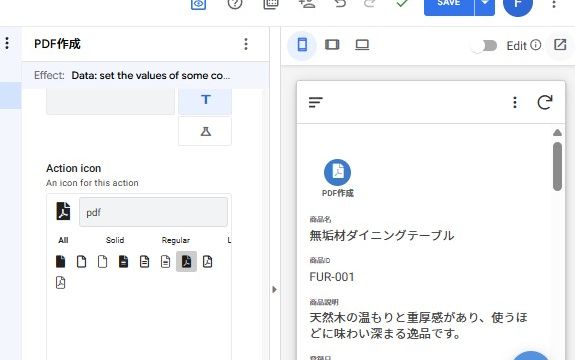Click the Action icon heading
The width and height of the screenshot is (575, 360).
click(73, 168)
